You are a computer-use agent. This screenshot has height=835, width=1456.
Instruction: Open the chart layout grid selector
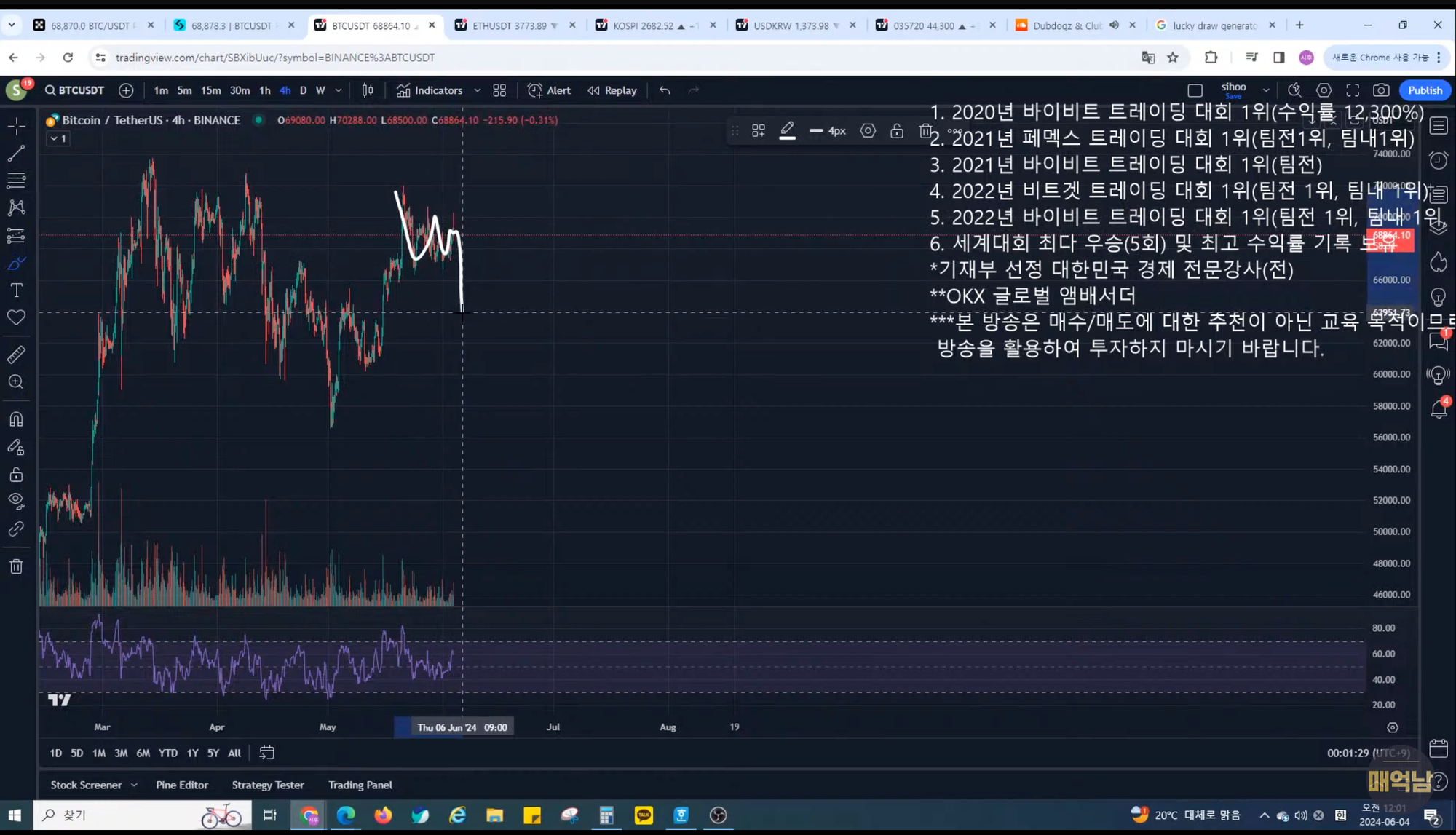(x=499, y=90)
